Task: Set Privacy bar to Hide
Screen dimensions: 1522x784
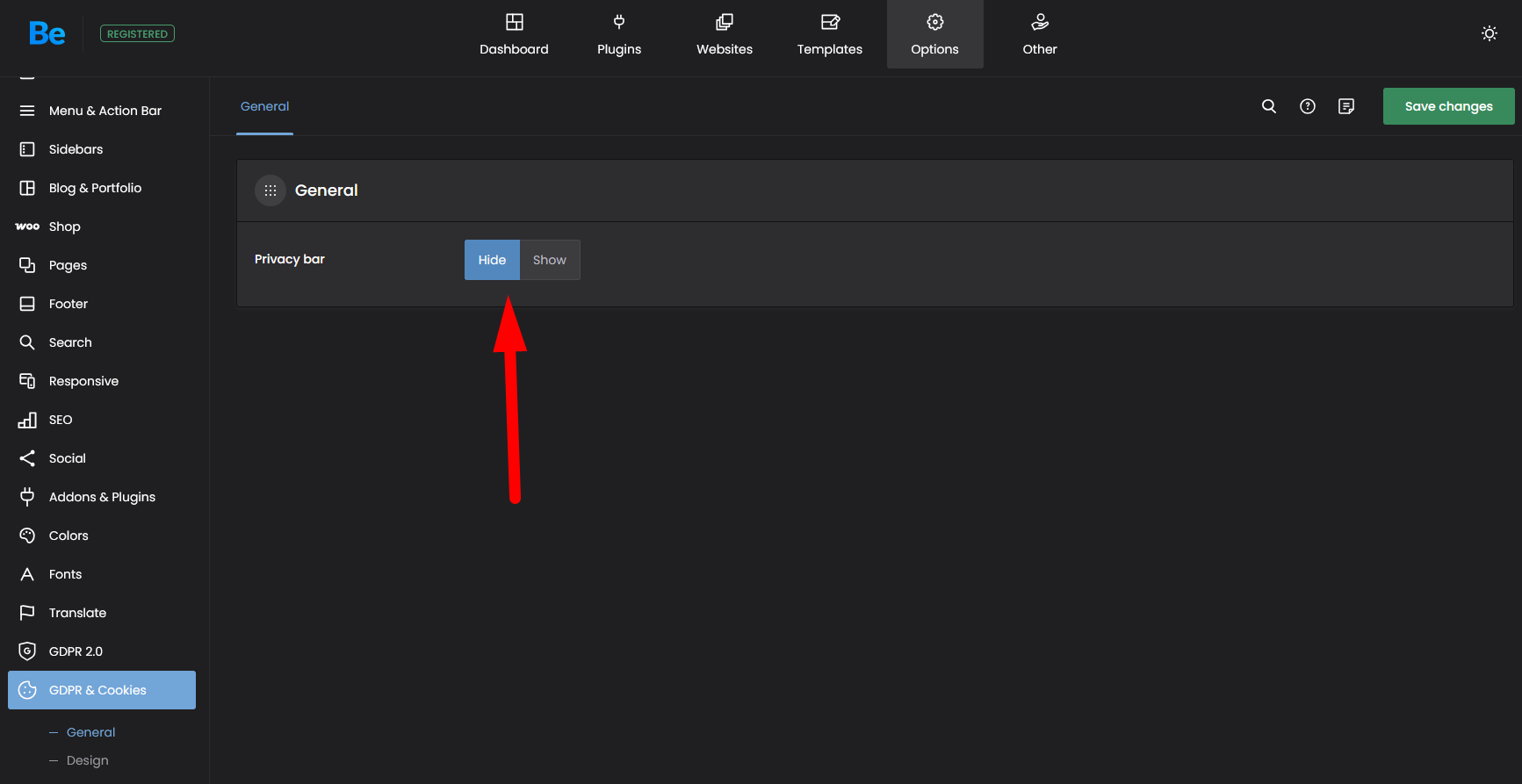Action: pos(492,260)
